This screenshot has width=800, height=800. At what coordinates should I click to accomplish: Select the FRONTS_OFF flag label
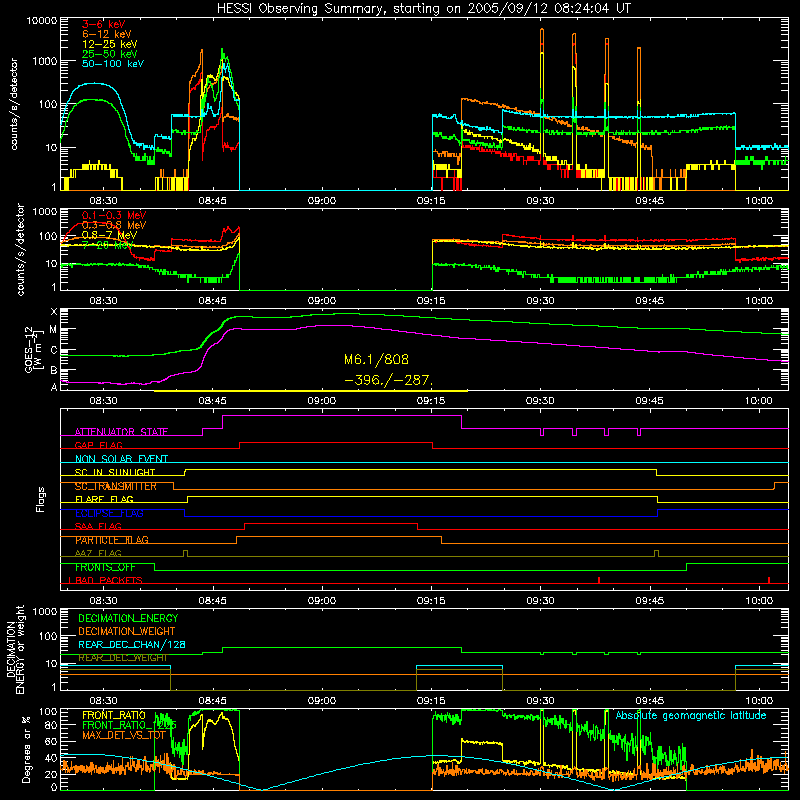tap(105, 567)
